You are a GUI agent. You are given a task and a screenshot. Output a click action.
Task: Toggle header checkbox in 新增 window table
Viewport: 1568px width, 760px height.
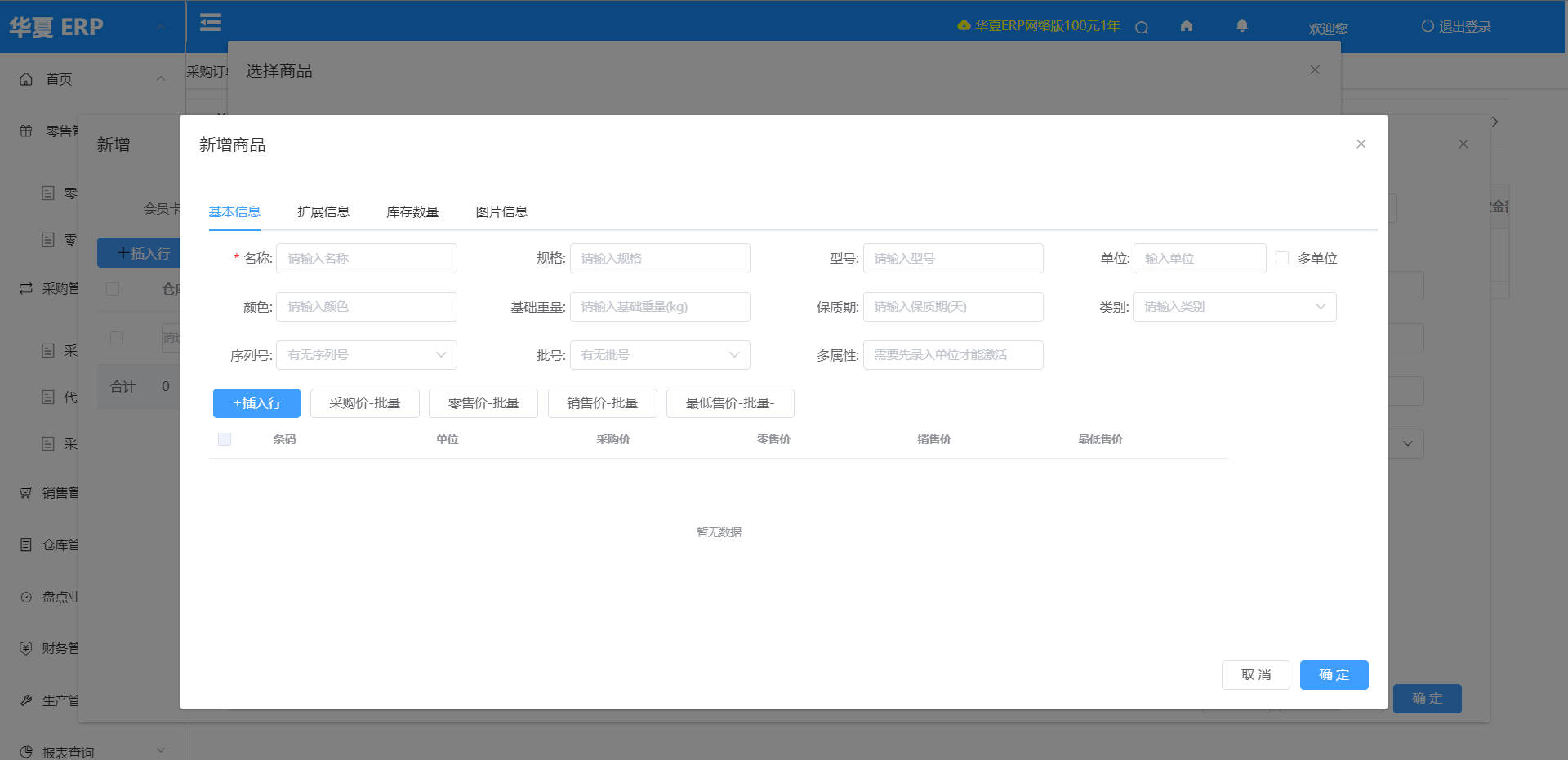[x=113, y=289]
